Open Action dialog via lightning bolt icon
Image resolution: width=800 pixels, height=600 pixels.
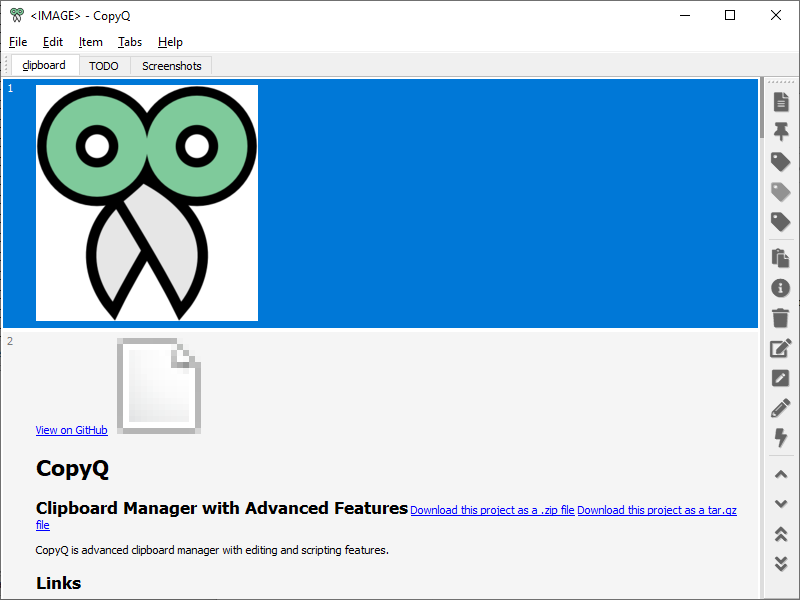pyautogui.click(x=781, y=438)
